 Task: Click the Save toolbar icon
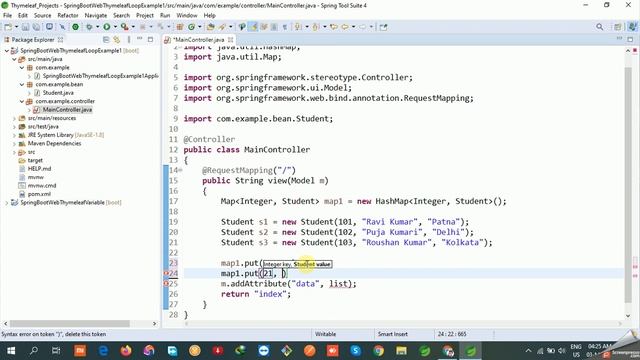click(x=25, y=27)
